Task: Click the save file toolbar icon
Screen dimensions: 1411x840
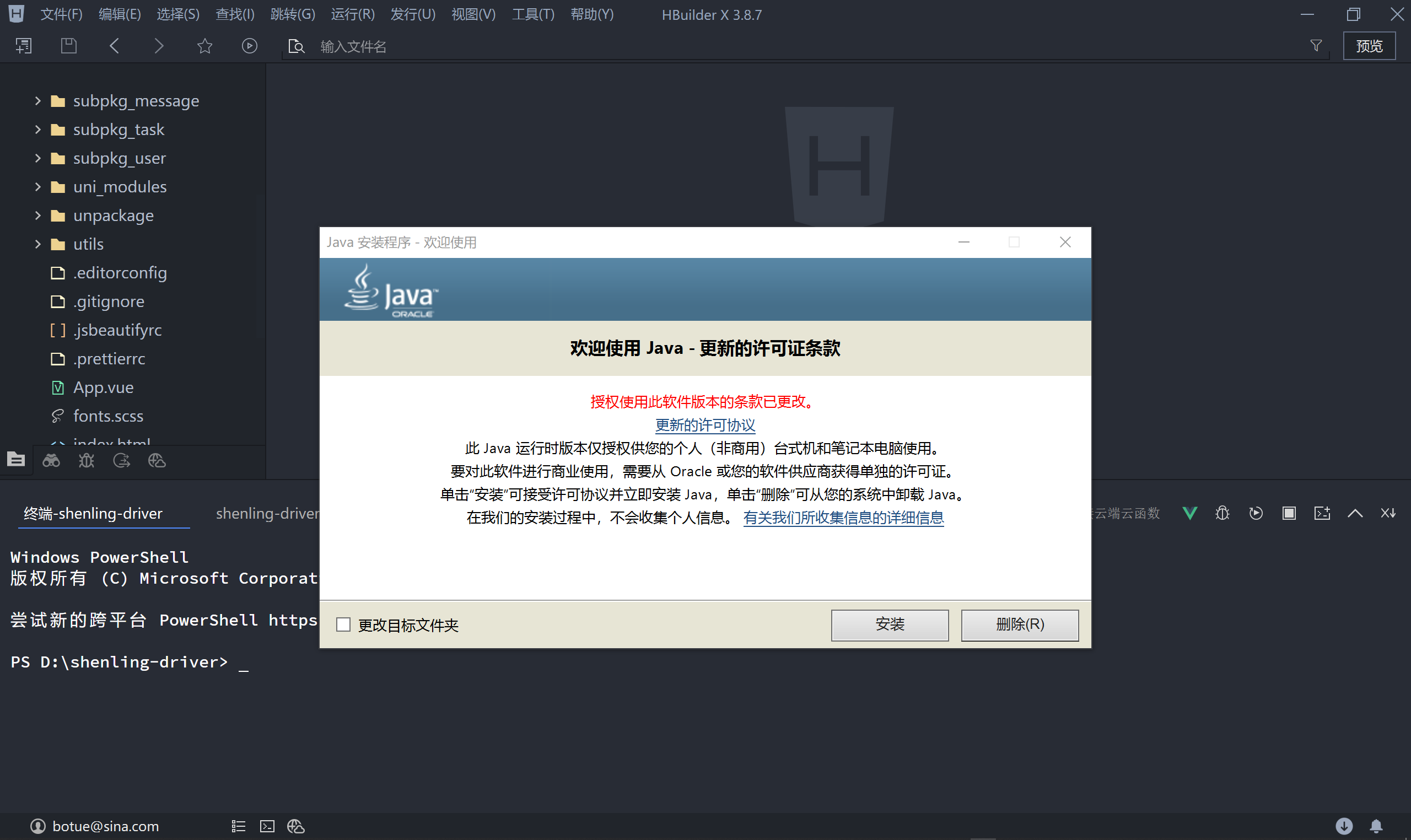Action: (68, 46)
